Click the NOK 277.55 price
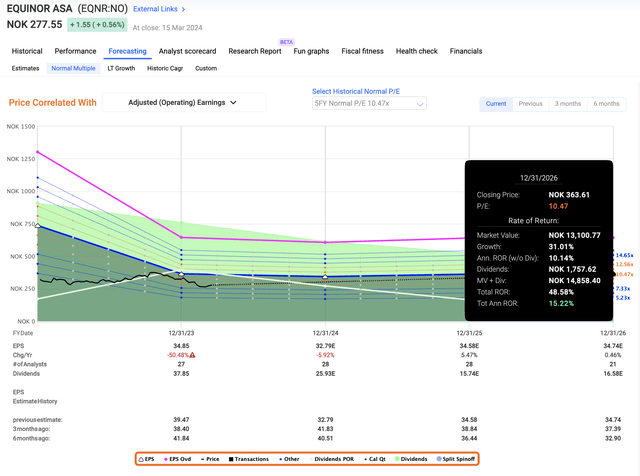 [x=34, y=24]
